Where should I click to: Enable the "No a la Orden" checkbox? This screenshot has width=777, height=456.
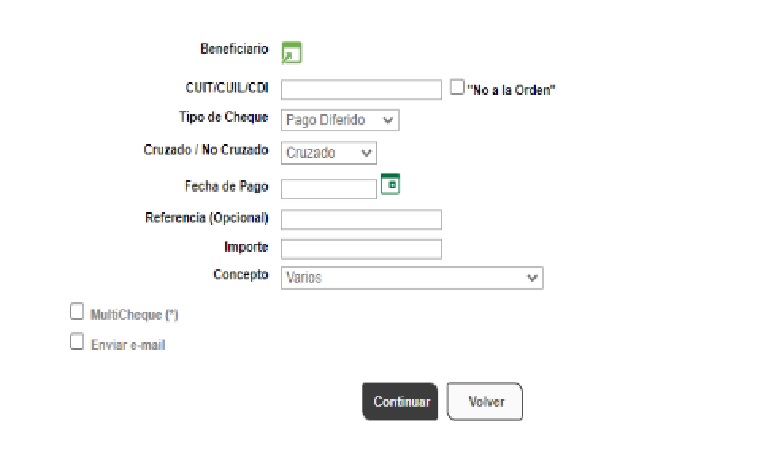(x=457, y=87)
